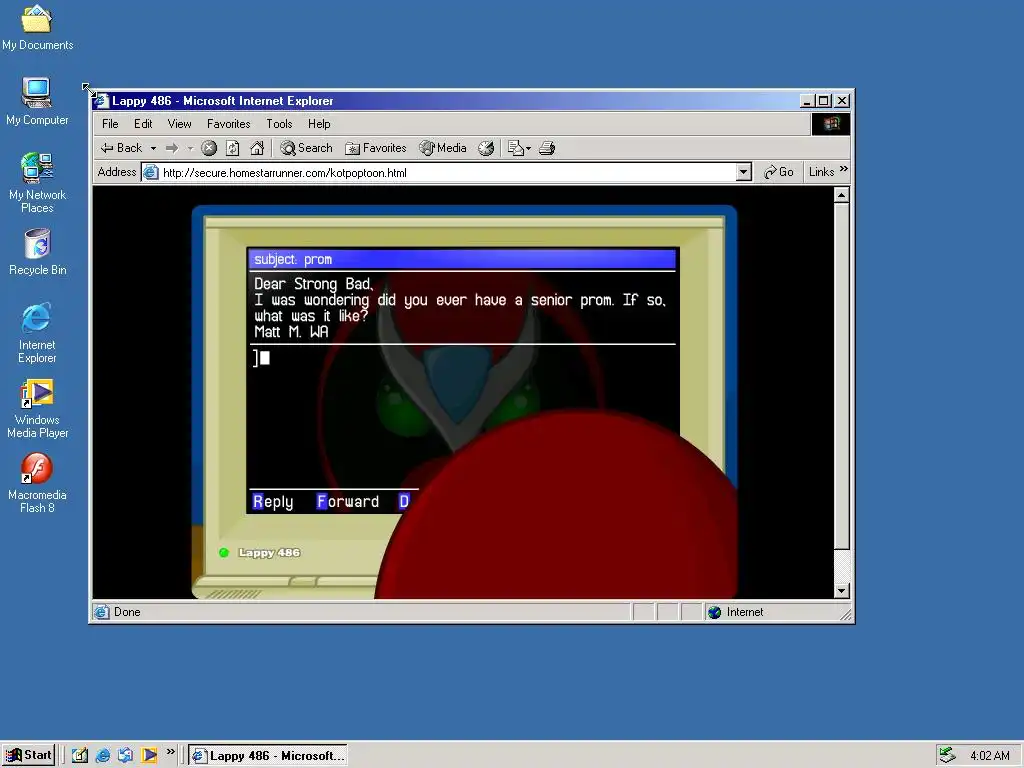Open the Help menu
The width and height of the screenshot is (1024, 768).
click(x=319, y=124)
